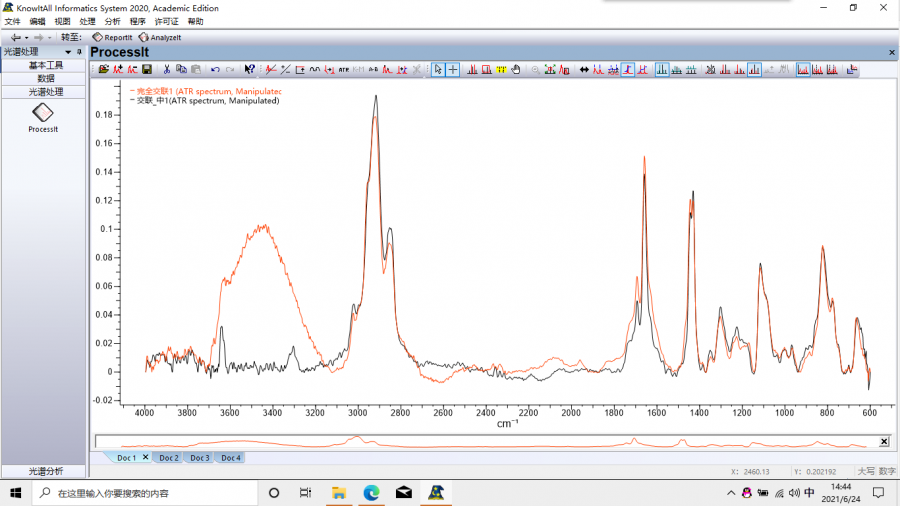Click the open file folder icon
This screenshot has height=506, width=900.
point(103,70)
